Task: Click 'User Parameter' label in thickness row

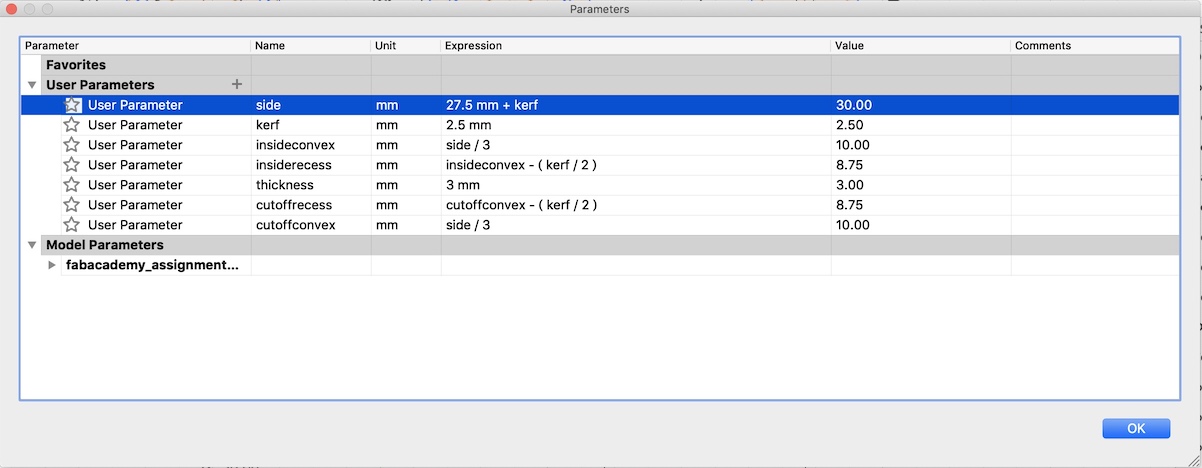Action: tap(135, 185)
